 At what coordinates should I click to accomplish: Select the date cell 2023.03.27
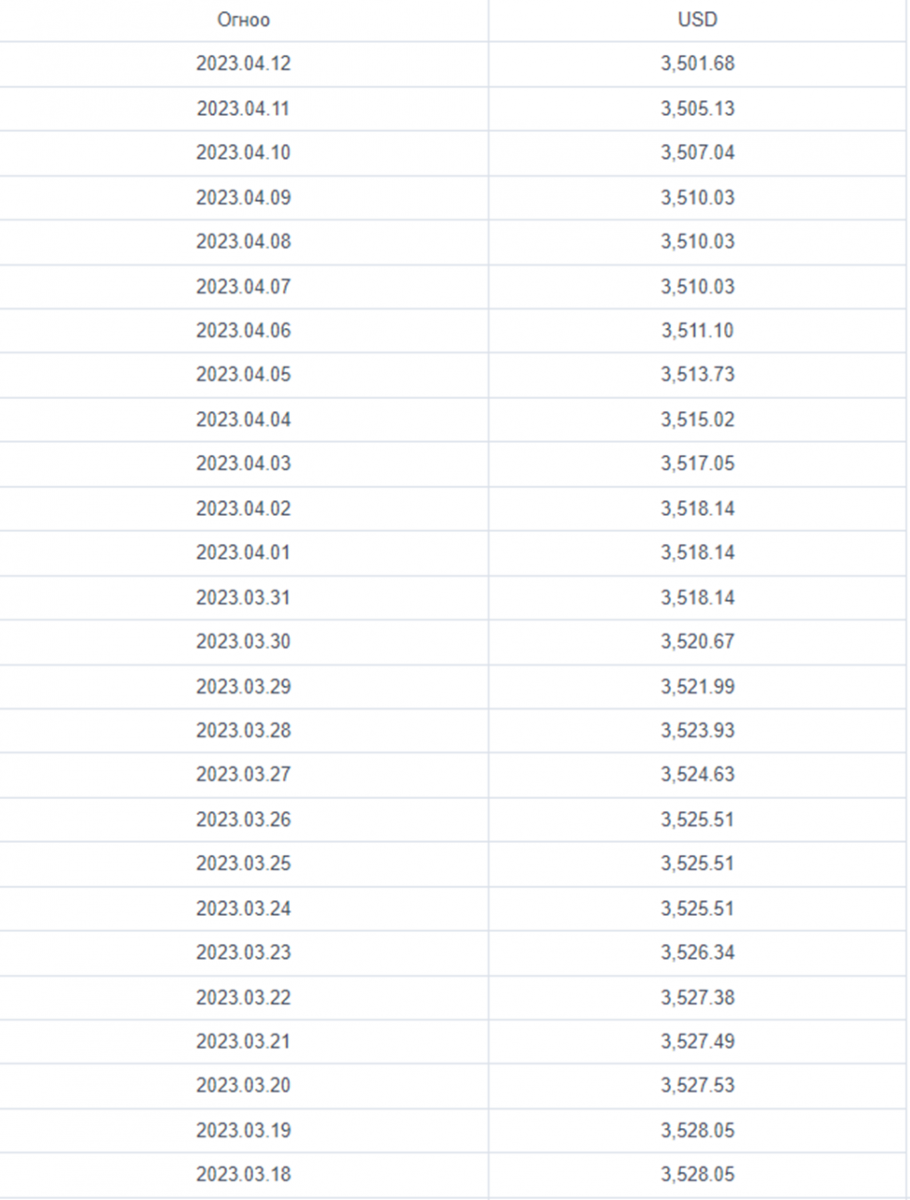pyautogui.click(x=243, y=774)
